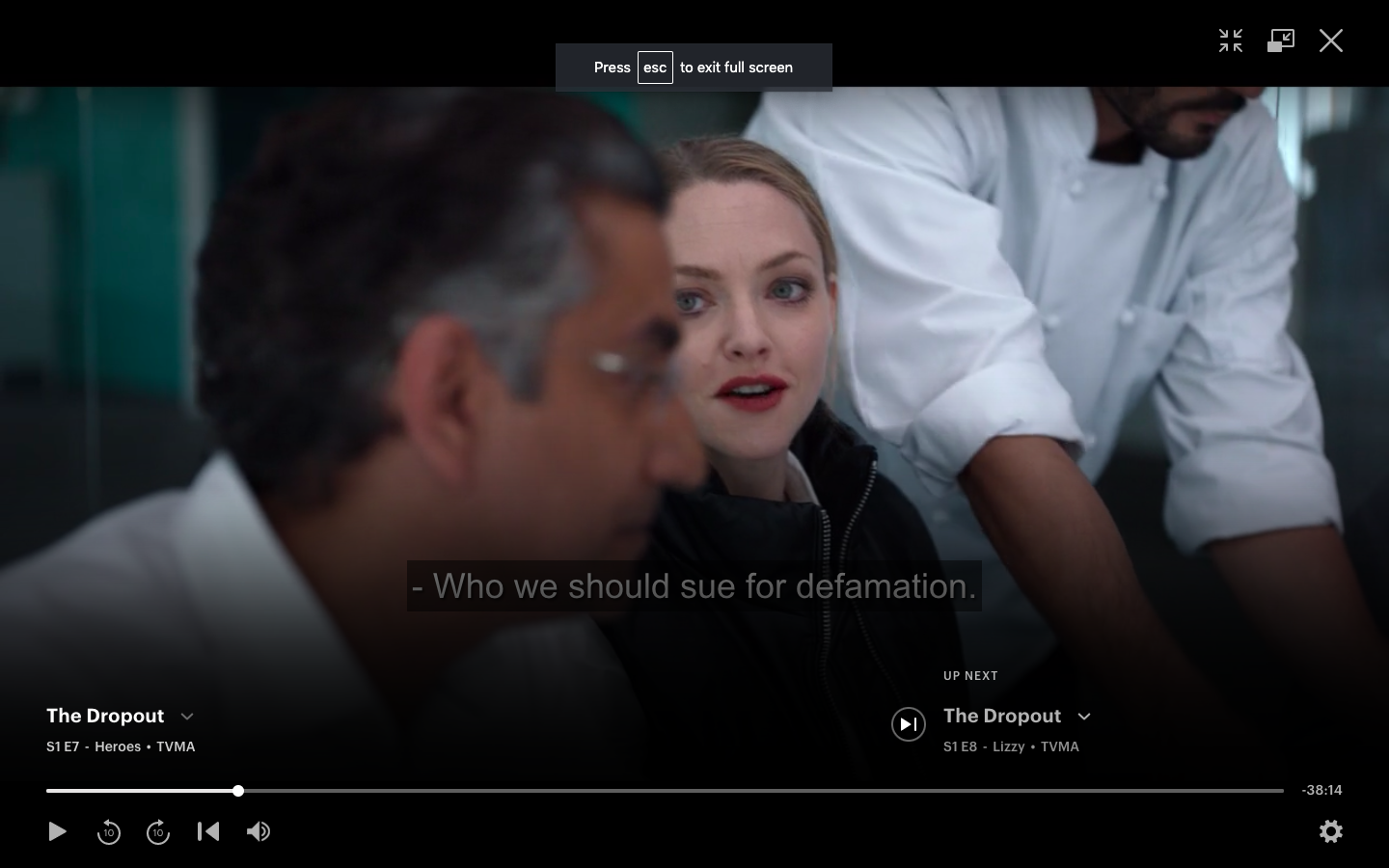This screenshot has height=868, width=1389.
Task: Play next episode via Up Next icon
Action: tap(909, 724)
